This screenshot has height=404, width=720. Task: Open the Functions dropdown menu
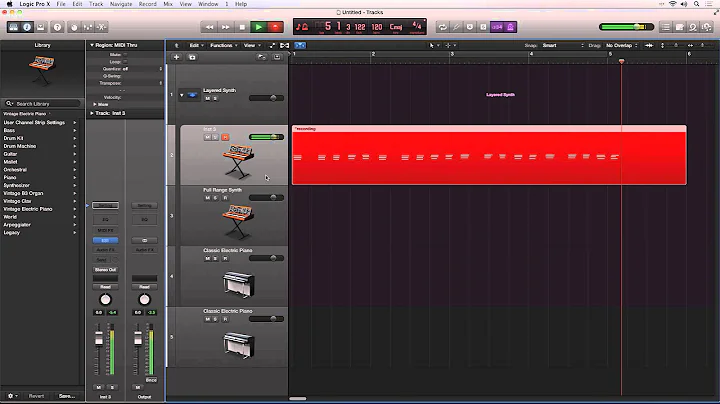pyautogui.click(x=224, y=45)
